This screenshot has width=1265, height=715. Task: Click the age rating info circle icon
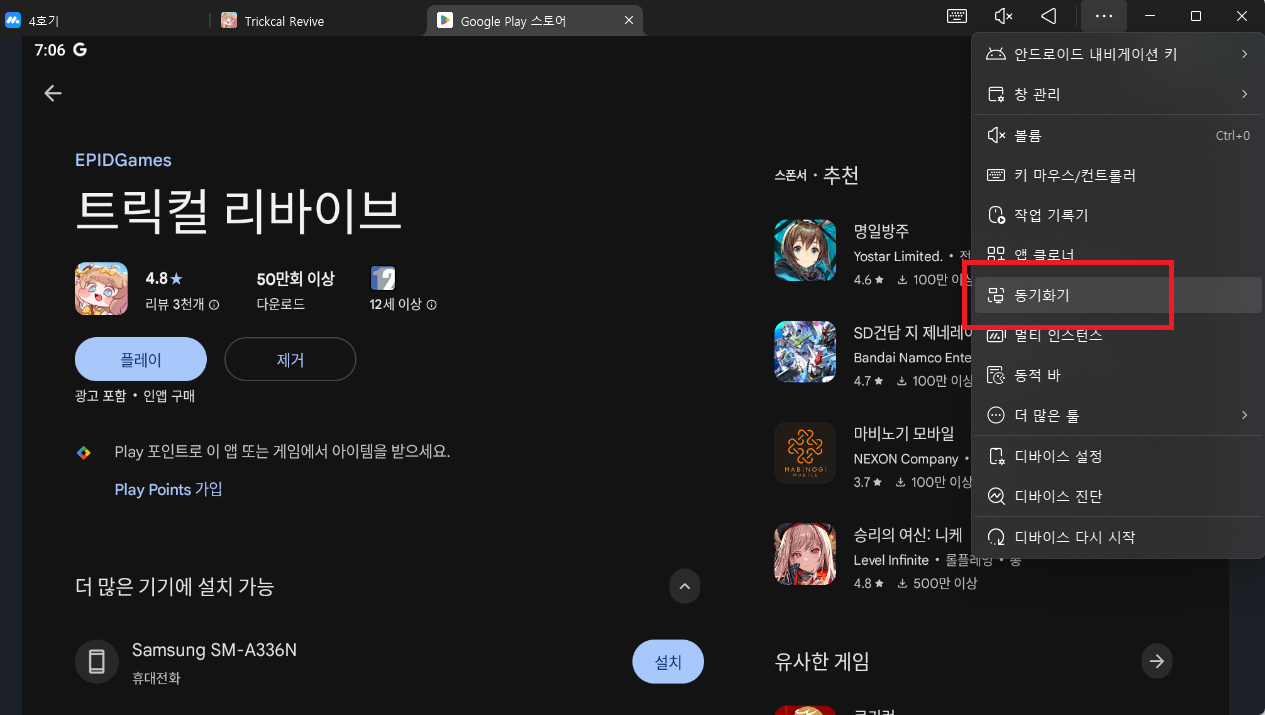pyautogui.click(x=431, y=305)
